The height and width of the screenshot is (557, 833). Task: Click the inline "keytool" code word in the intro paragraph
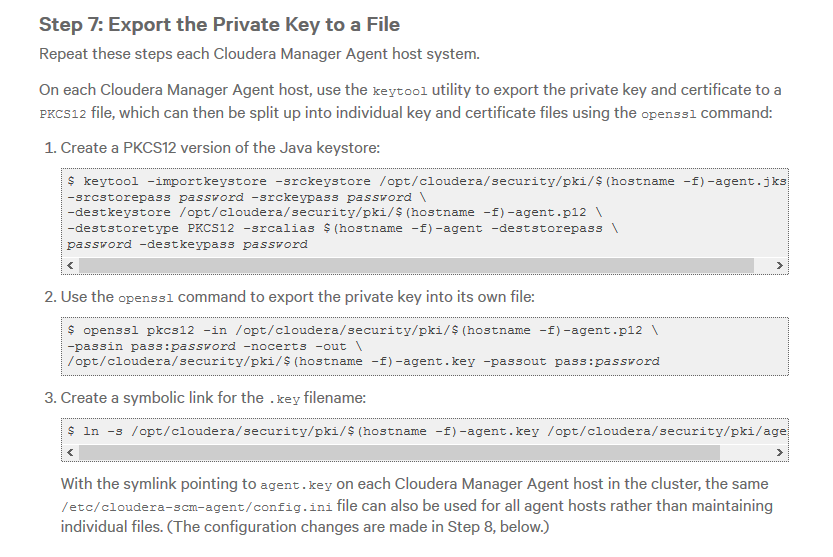(x=397, y=91)
